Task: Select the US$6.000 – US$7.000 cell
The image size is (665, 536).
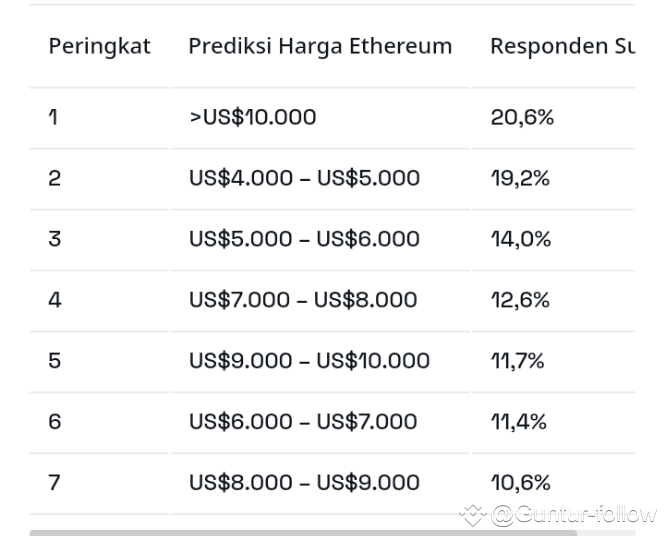Action: pos(303,422)
